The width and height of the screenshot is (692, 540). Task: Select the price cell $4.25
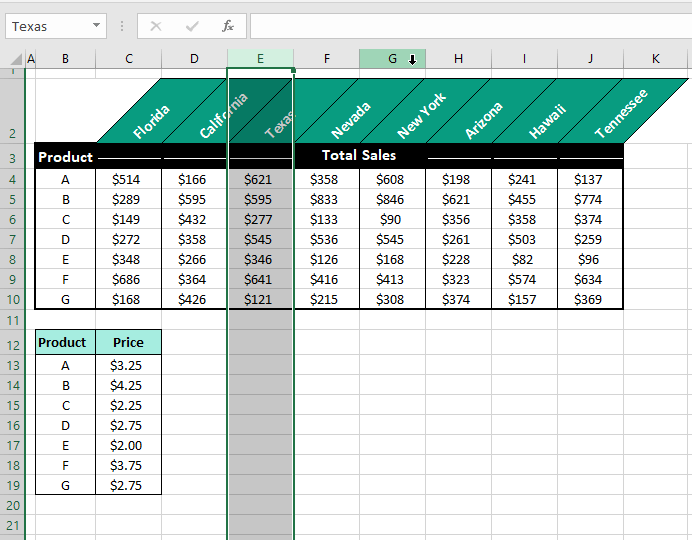128,386
